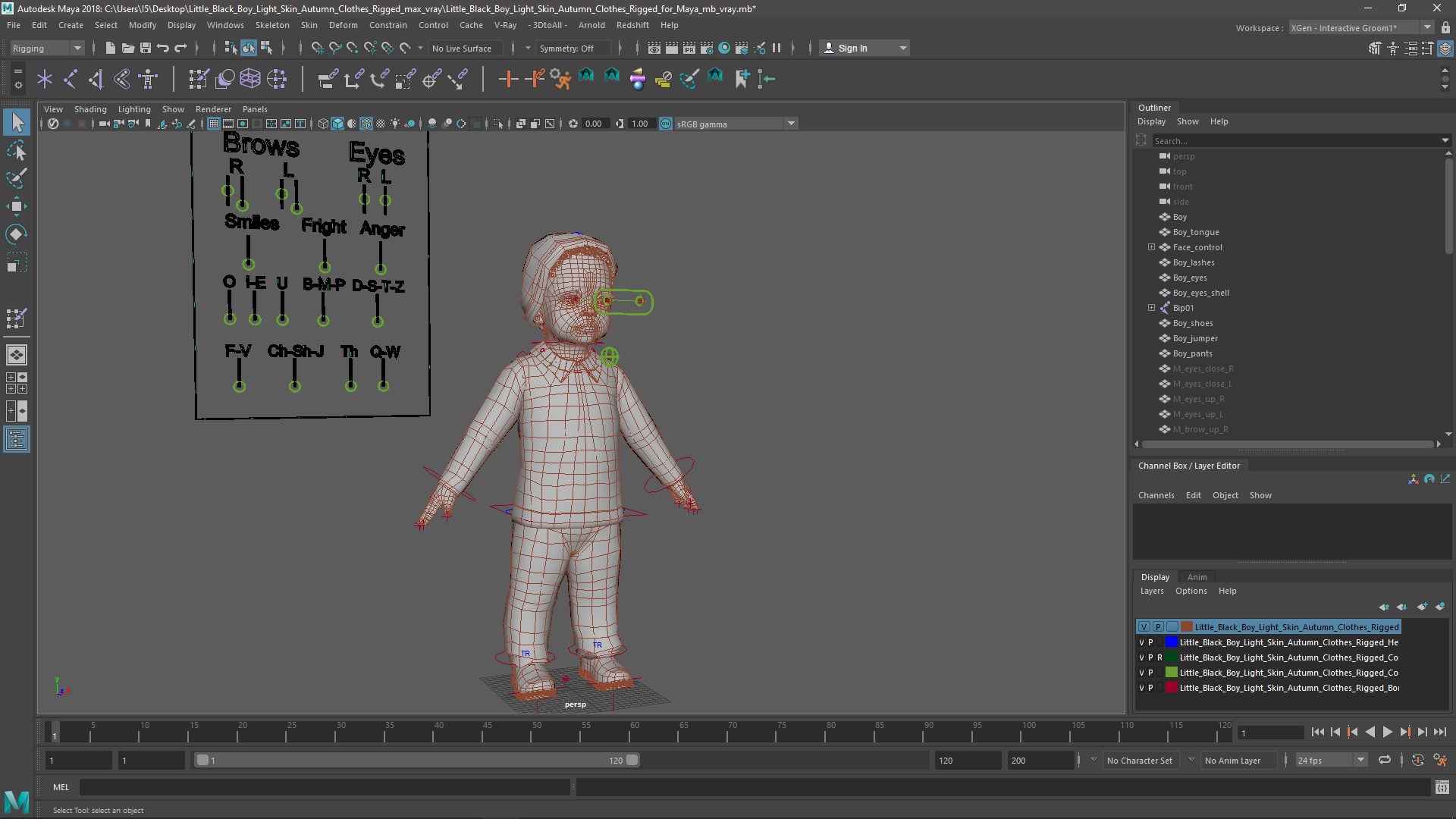Activate the Lasso selection tool

coord(17,150)
